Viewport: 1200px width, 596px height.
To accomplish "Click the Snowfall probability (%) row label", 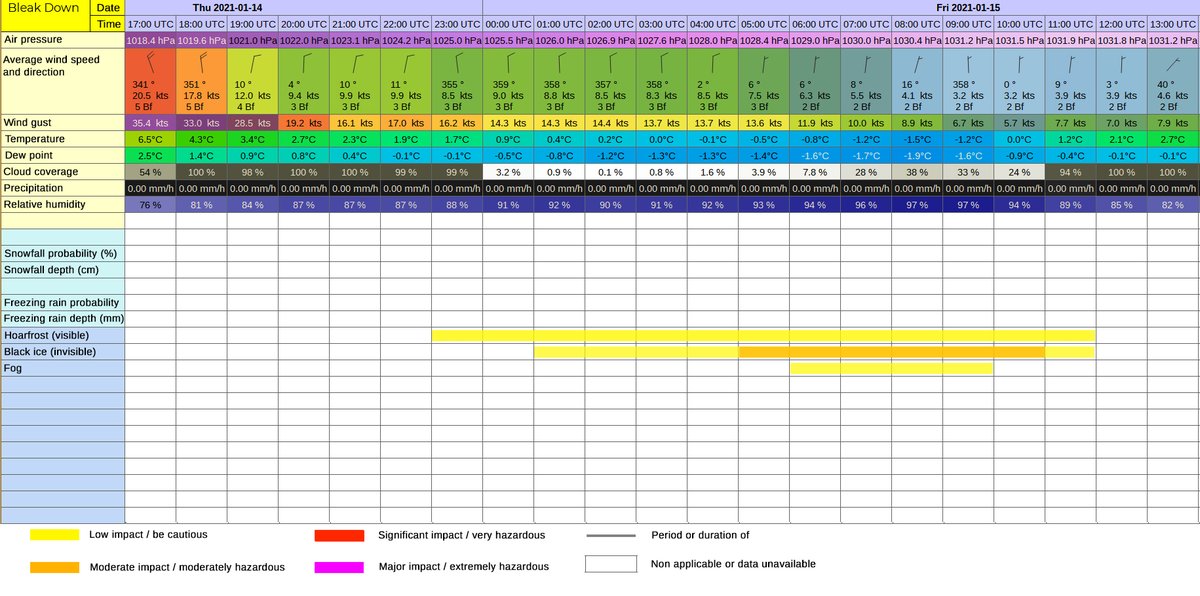I will [x=63, y=253].
